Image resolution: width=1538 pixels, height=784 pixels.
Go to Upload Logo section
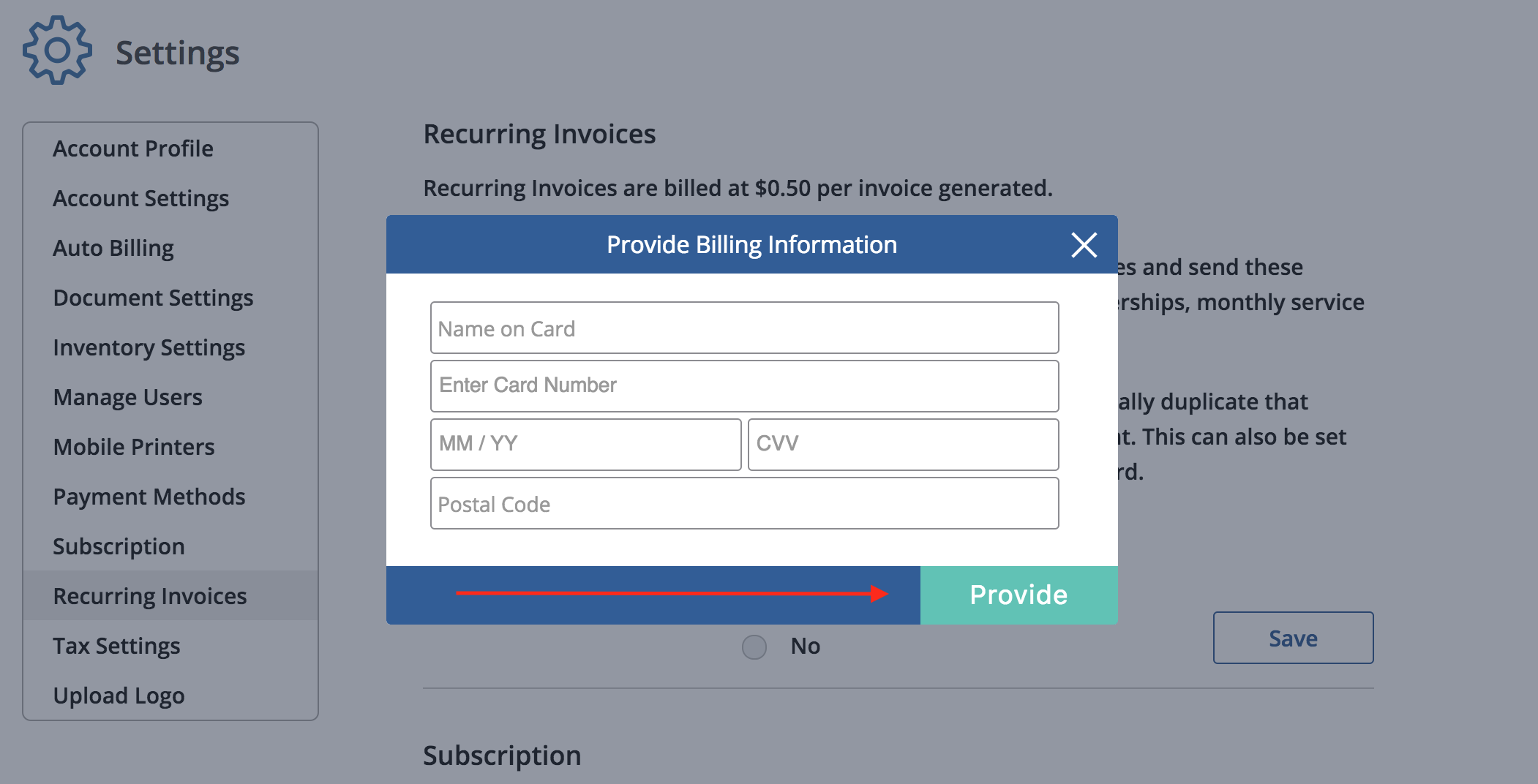point(119,696)
